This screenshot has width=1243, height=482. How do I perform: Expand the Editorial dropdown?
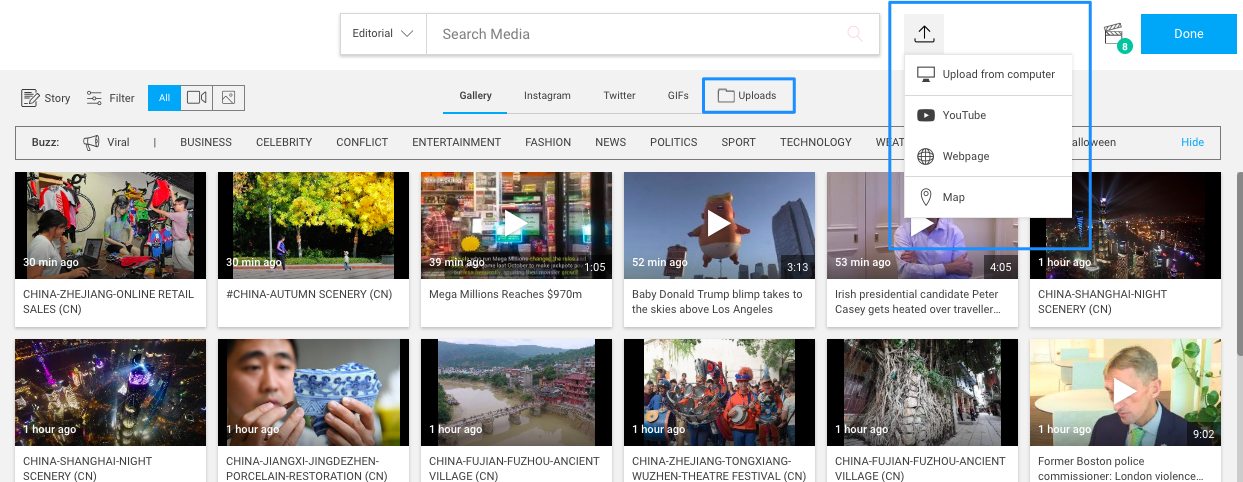[x=383, y=34]
